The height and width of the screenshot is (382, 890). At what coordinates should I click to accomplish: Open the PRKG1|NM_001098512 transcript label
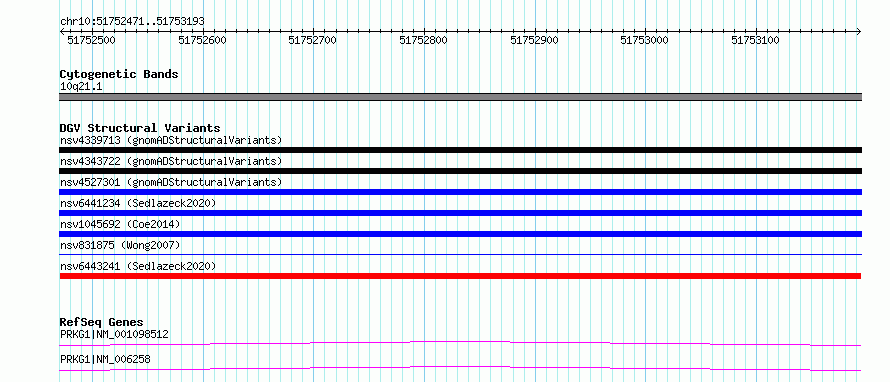tap(114, 334)
